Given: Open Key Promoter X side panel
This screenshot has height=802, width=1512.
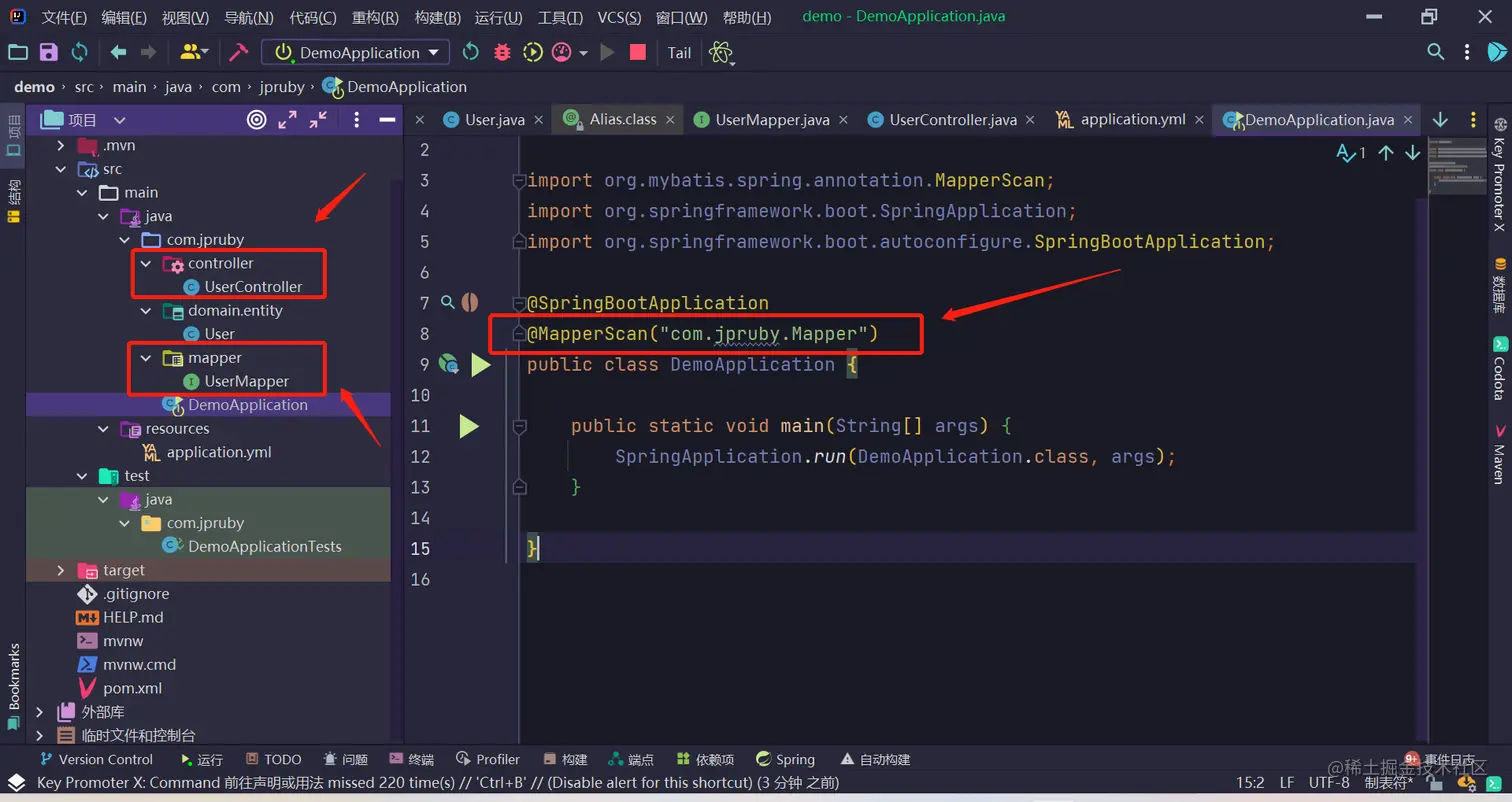Looking at the screenshot, I should tap(1499, 175).
